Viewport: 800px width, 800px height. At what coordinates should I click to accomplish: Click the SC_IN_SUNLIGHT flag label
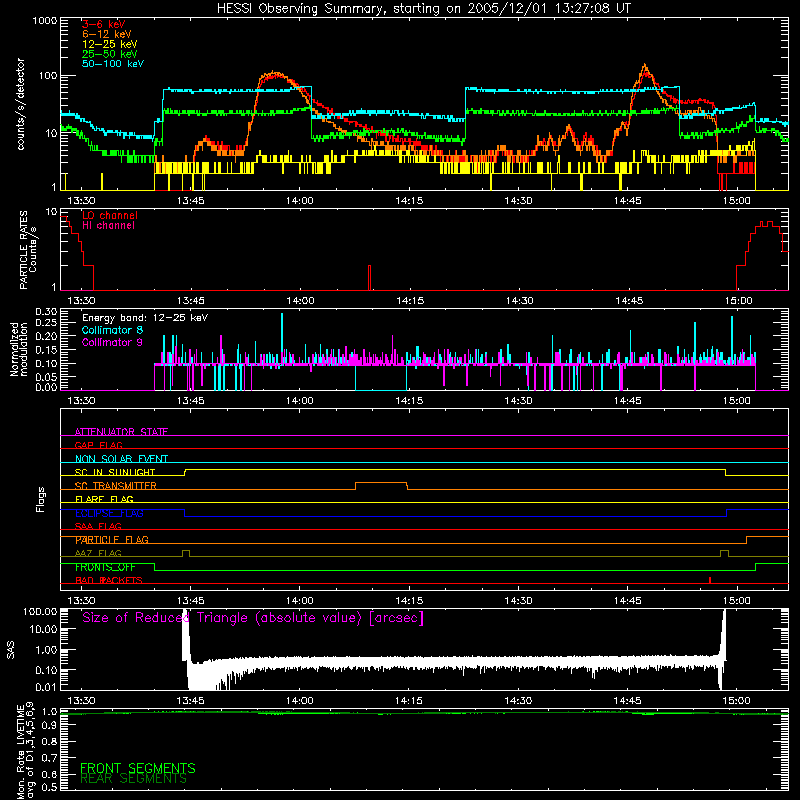click(115, 472)
